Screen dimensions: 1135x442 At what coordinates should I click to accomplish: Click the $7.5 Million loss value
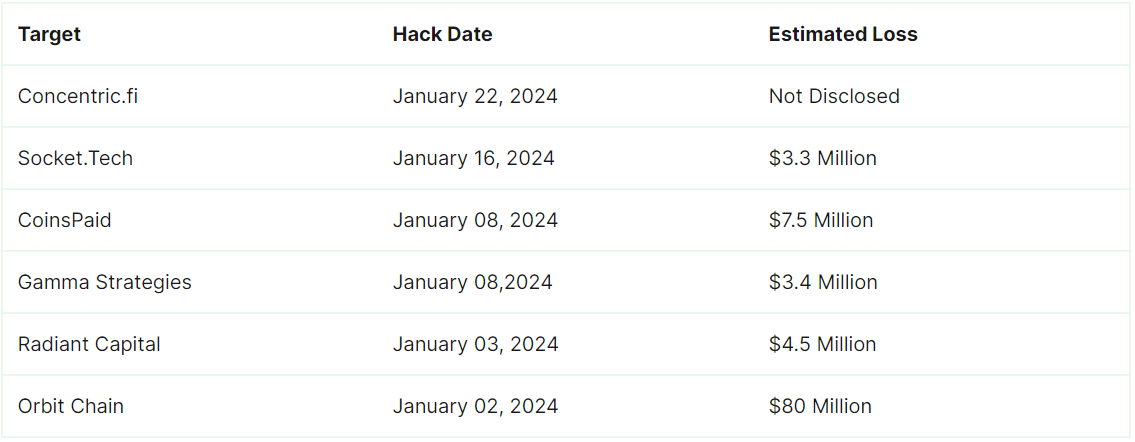[x=821, y=220]
